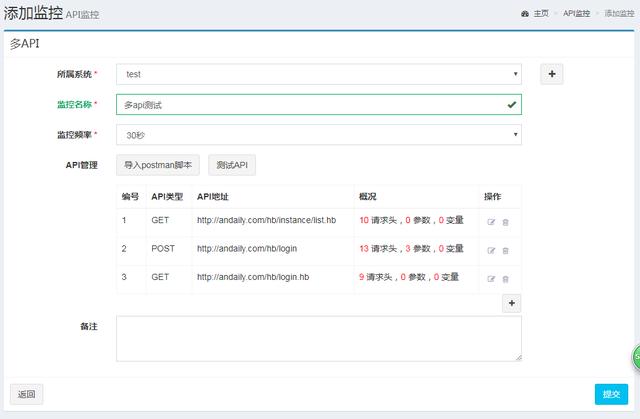This screenshot has height=419, width=640.
Task: Click 导入postman脚本 button
Action: coord(158,165)
